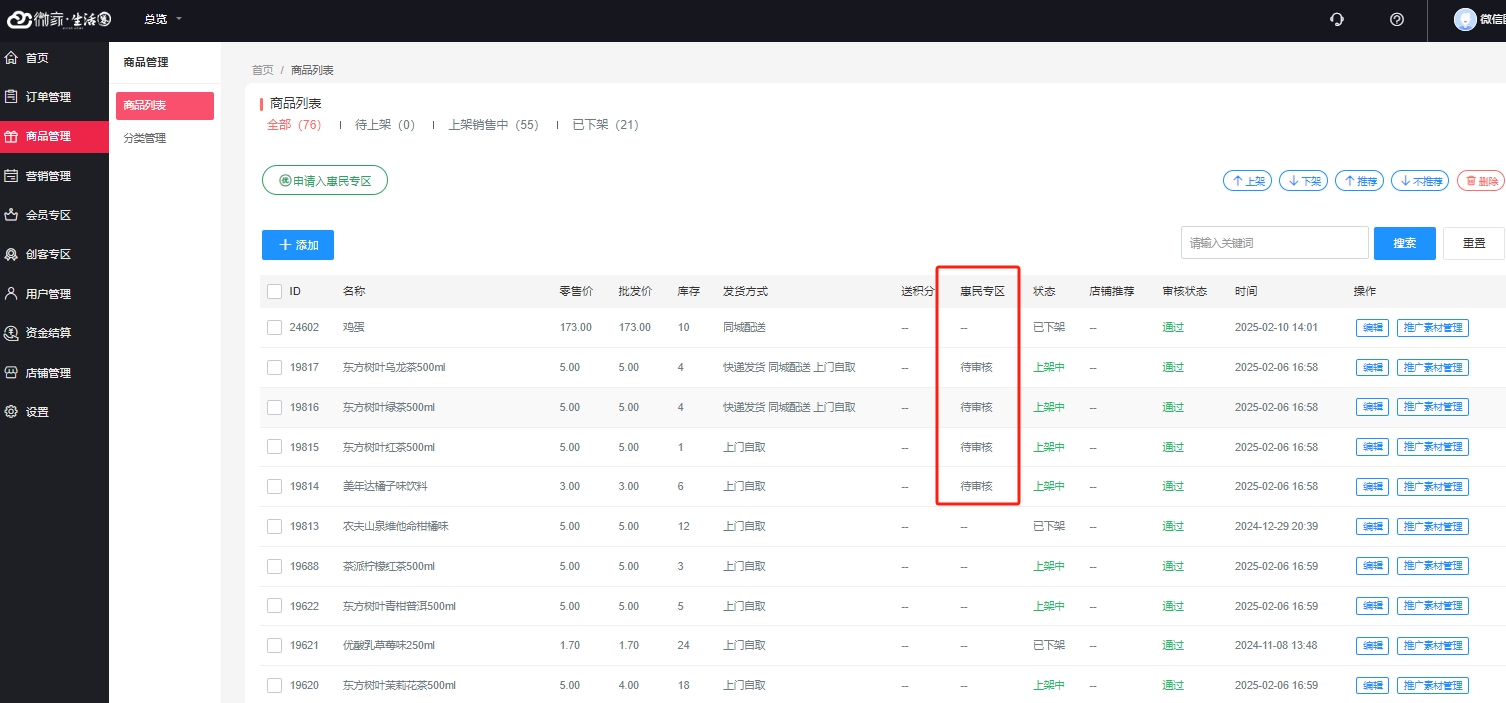Open the help question mark icon
This screenshot has height=703, width=1506.
(1397, 19)
